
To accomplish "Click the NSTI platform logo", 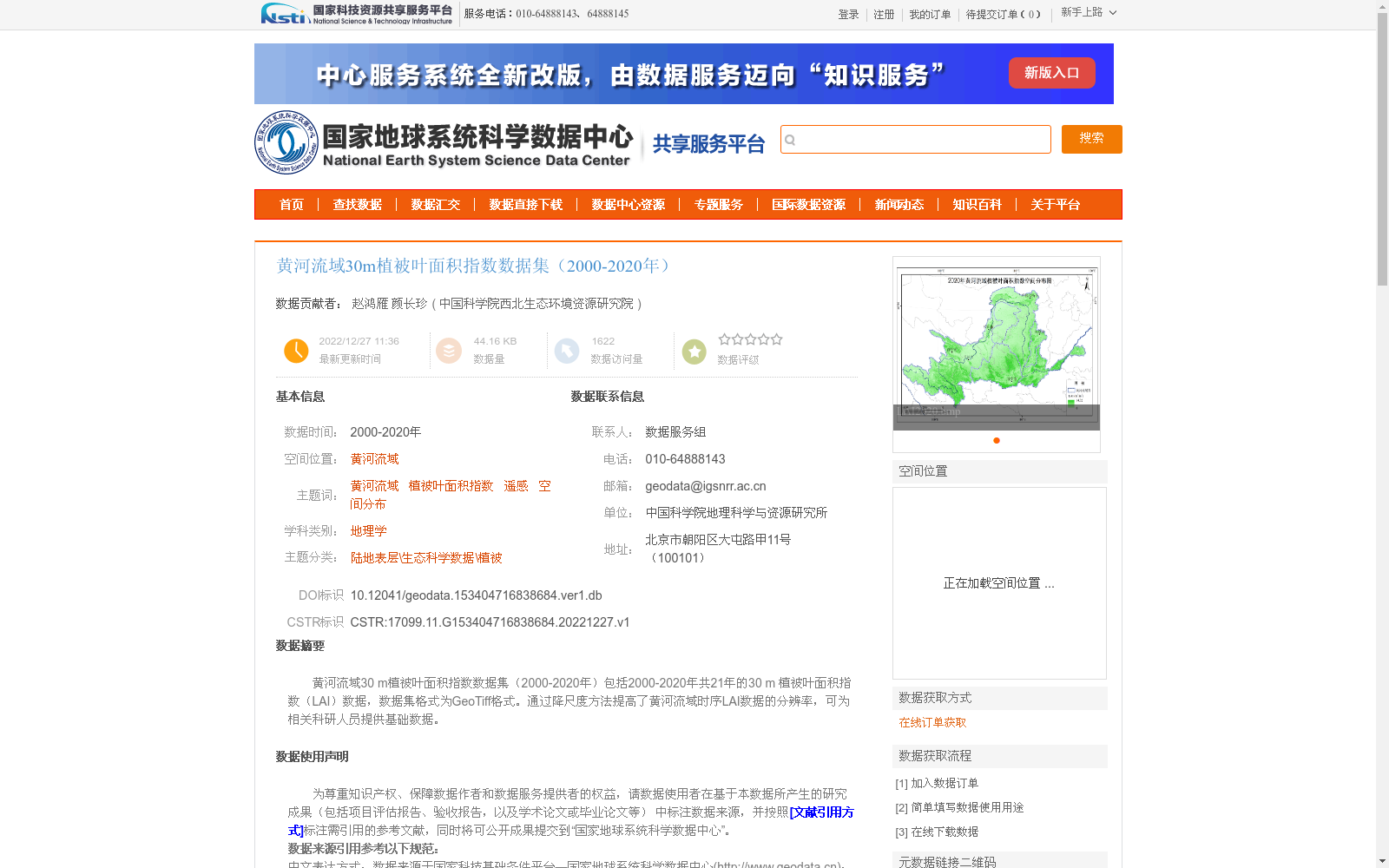I will [357, 14].
